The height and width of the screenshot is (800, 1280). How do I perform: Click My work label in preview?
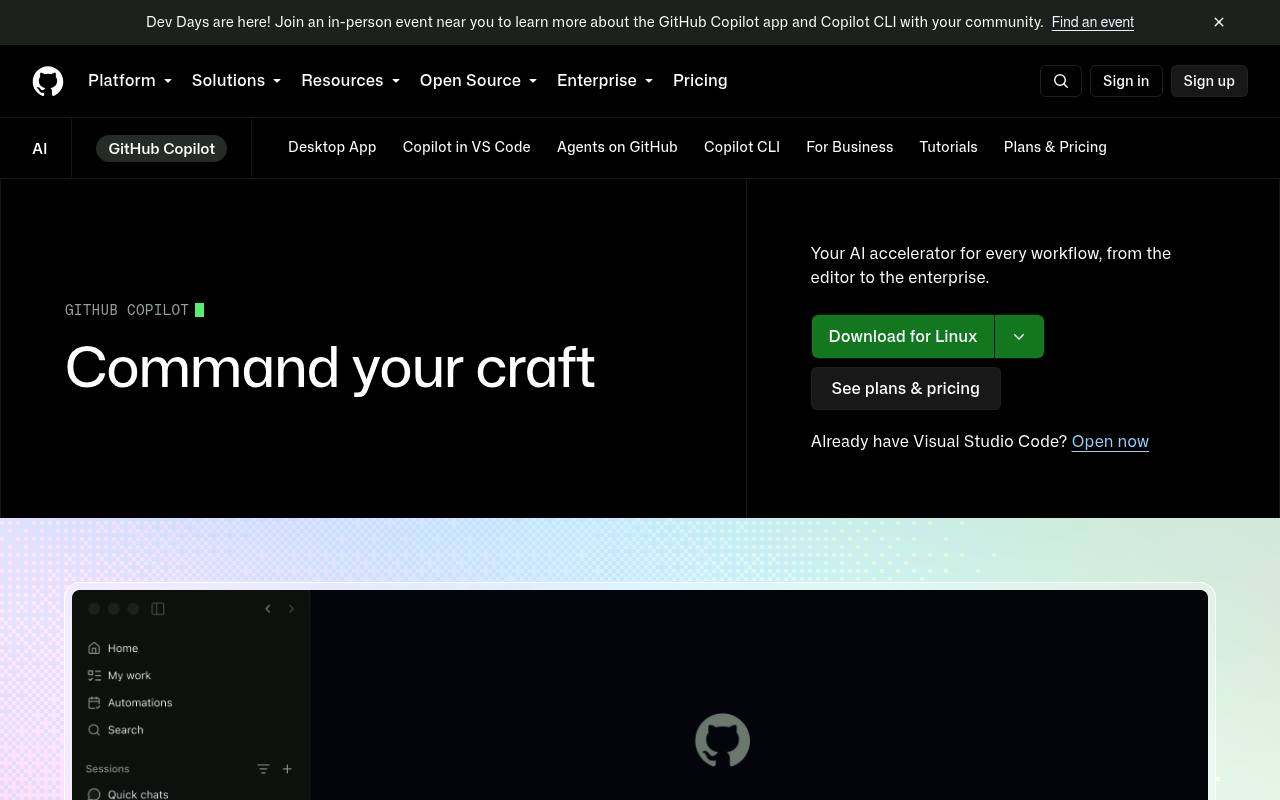[x=130, y=675]
